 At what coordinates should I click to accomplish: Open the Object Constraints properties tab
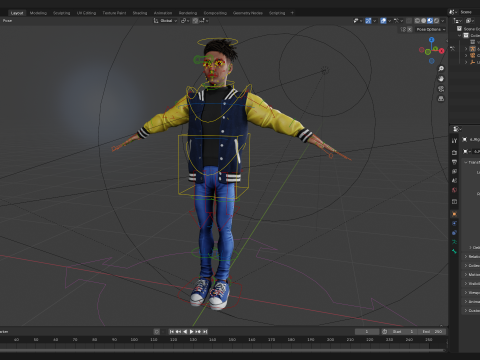pos(454,233)
